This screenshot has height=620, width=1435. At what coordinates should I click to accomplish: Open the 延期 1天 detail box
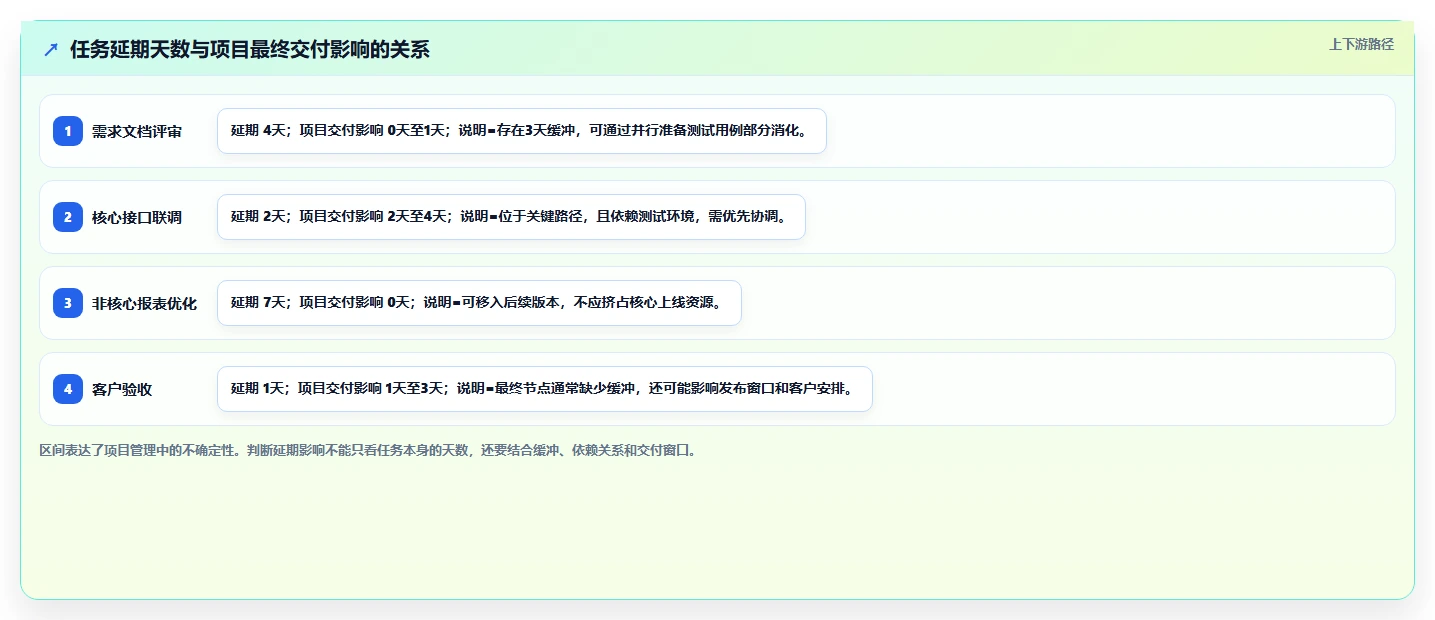pos(545,389)
